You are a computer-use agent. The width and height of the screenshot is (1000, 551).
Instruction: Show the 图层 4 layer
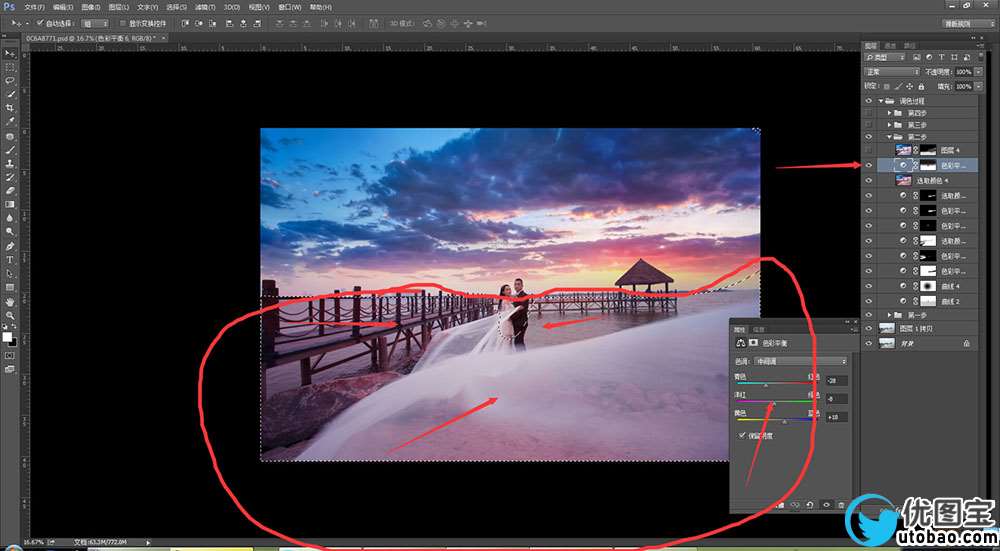[x=867, y=150]
